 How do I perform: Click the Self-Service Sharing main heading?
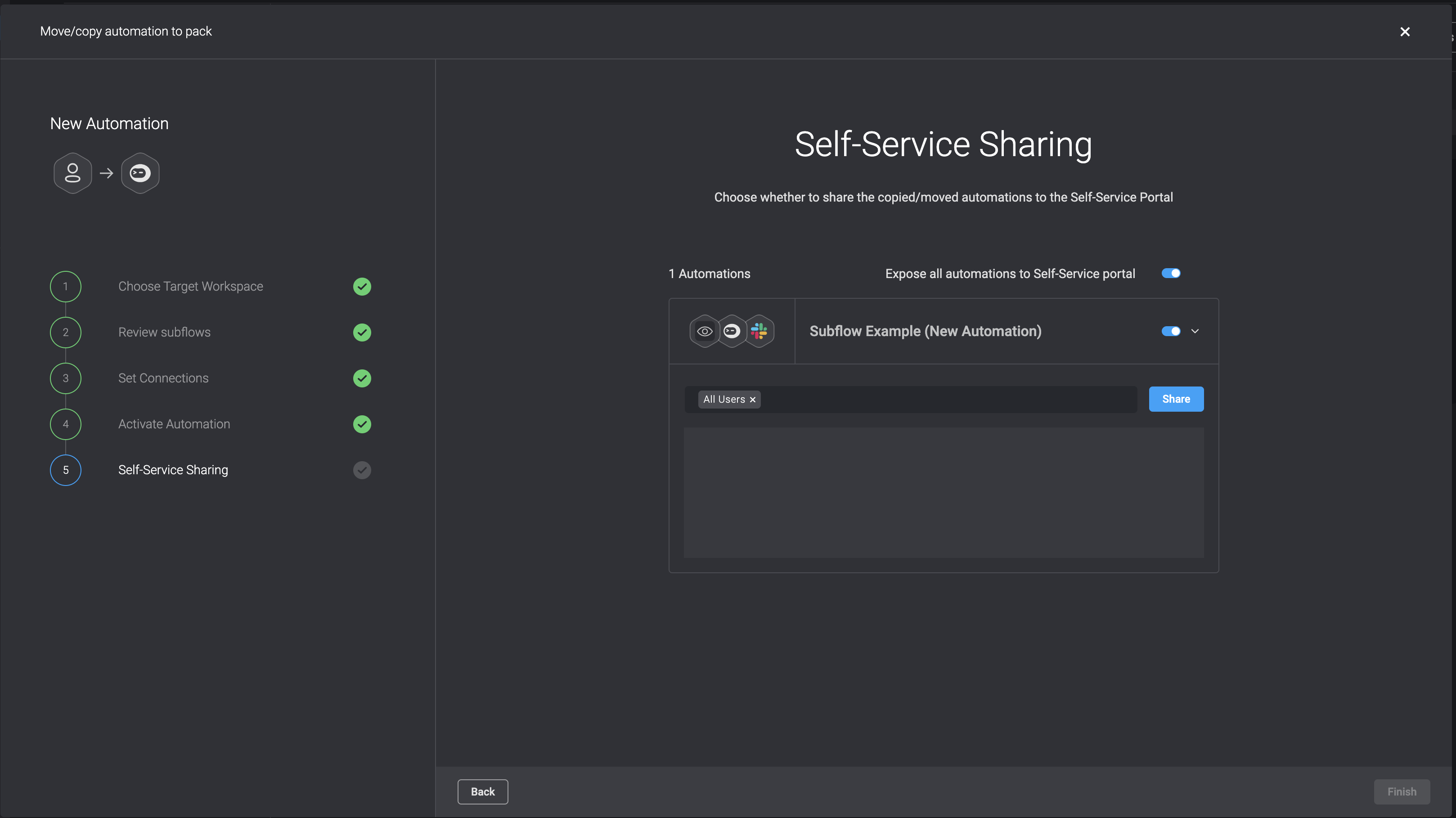coord(944,145)
